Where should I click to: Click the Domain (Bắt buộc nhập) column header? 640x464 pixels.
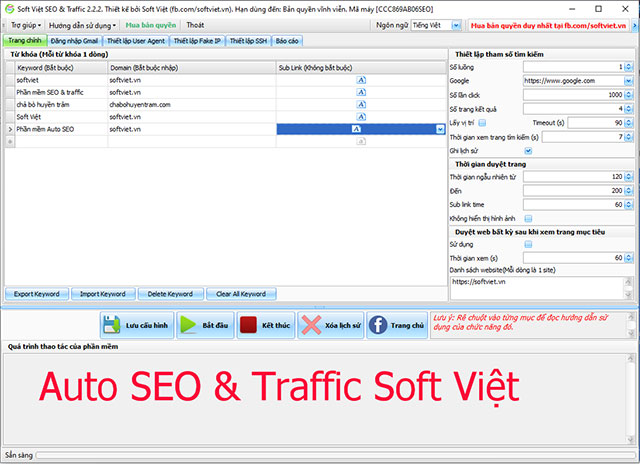click(x=192, y=68)
